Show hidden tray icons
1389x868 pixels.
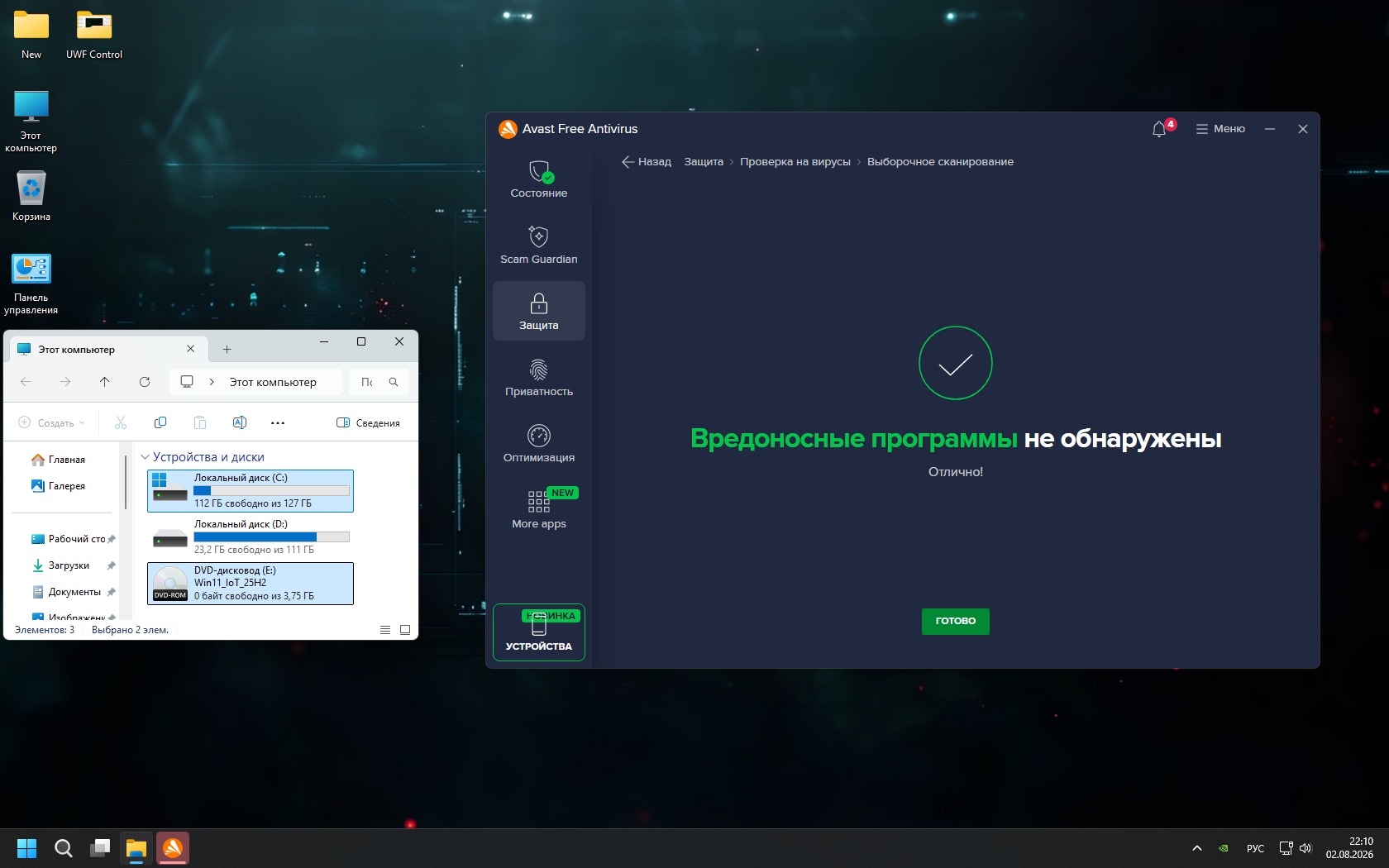click(1196, 848)
